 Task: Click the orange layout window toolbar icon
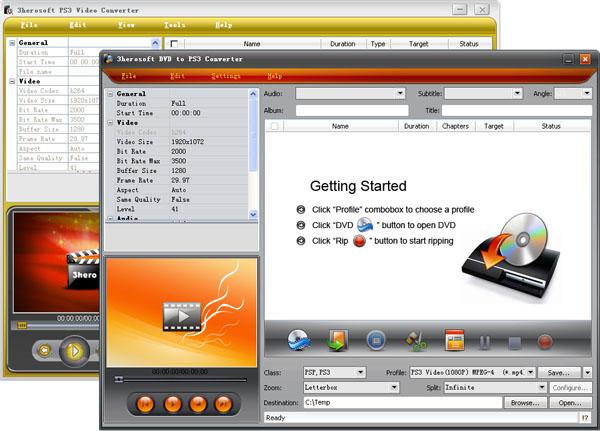(x=455, y=340)
